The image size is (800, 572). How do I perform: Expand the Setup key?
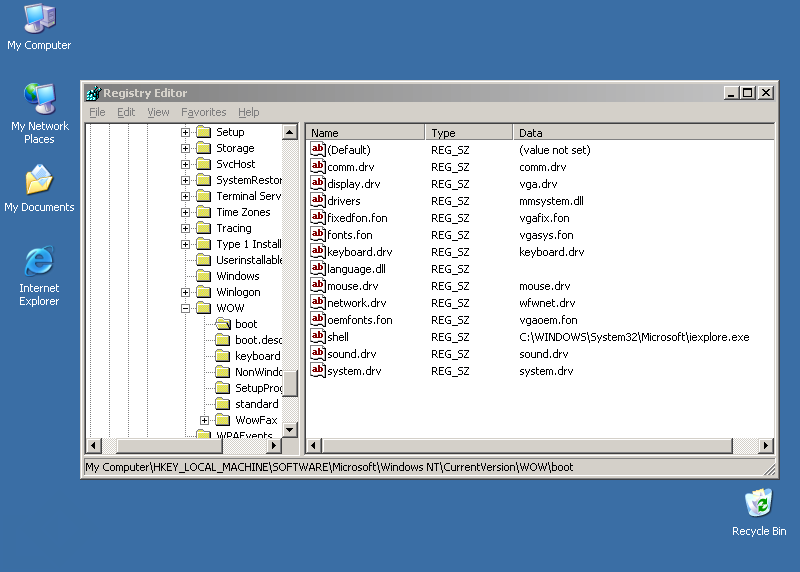(185, 132)
